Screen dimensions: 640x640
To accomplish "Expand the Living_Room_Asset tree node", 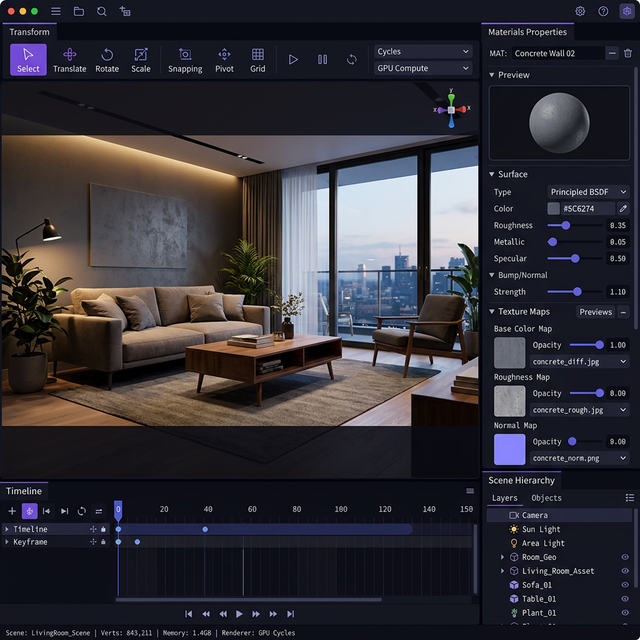I will pyautogui.click(x=502, y=571).
